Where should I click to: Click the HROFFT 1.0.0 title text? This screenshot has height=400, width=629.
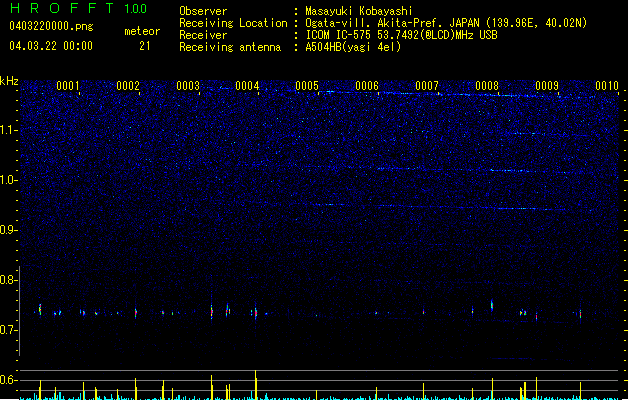tap(78, 8)
